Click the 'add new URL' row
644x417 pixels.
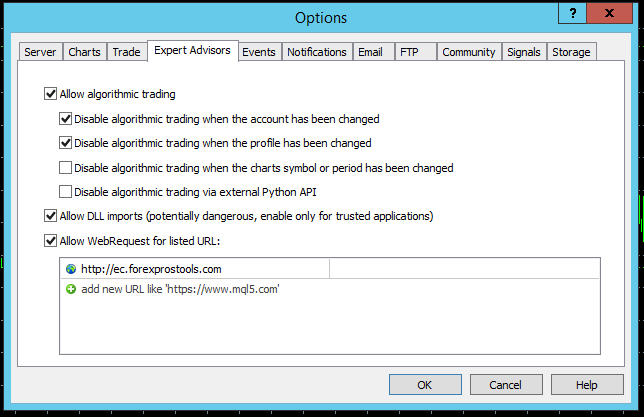(179, 289)
